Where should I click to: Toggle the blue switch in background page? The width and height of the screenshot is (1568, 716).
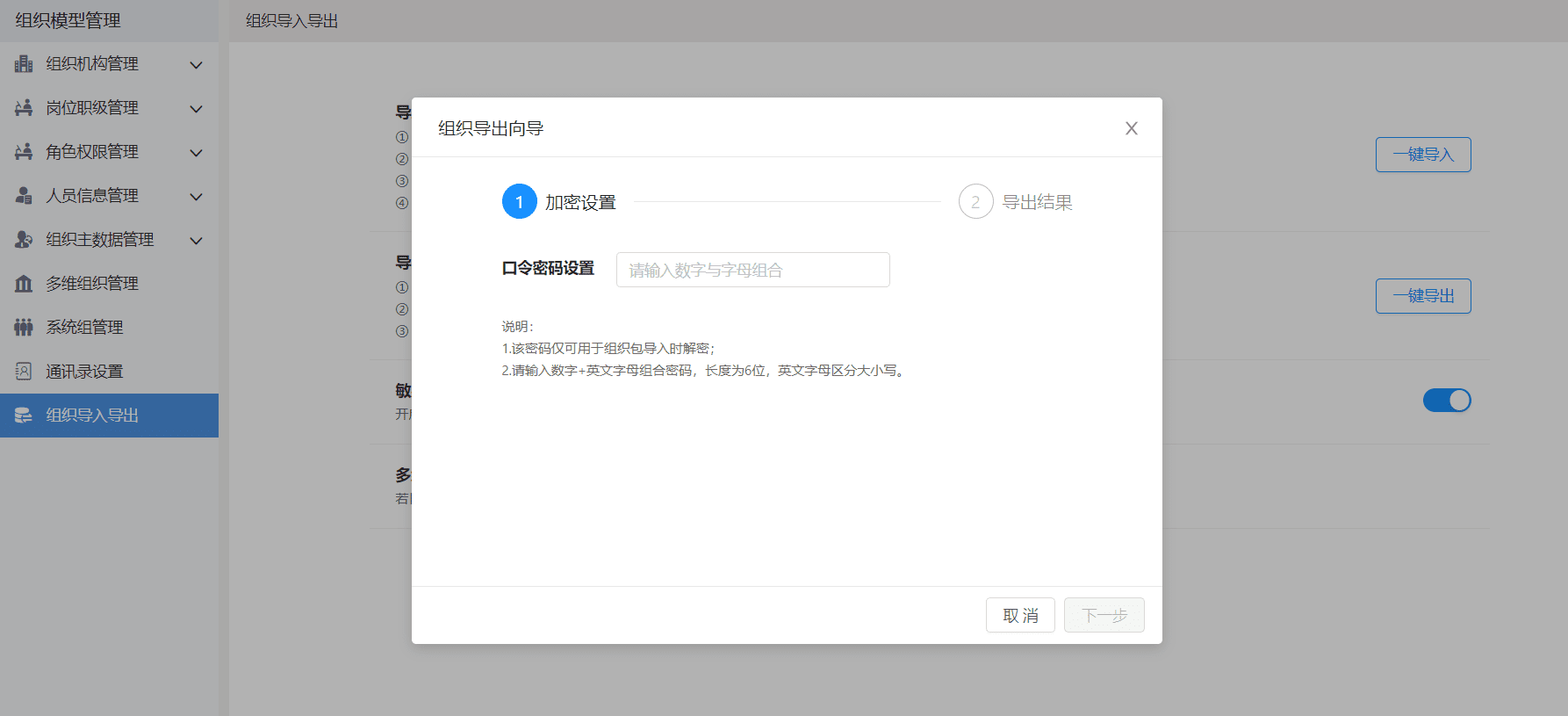(1447, 401)
